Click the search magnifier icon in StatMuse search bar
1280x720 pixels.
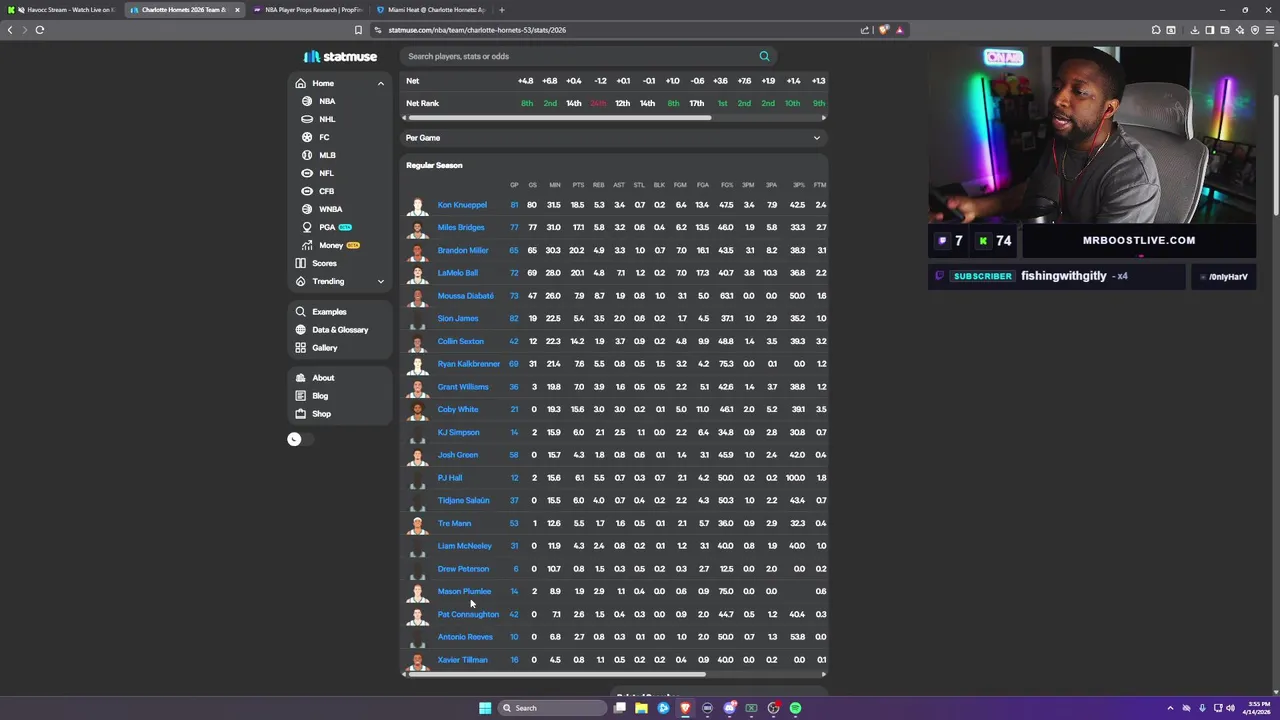764,56
